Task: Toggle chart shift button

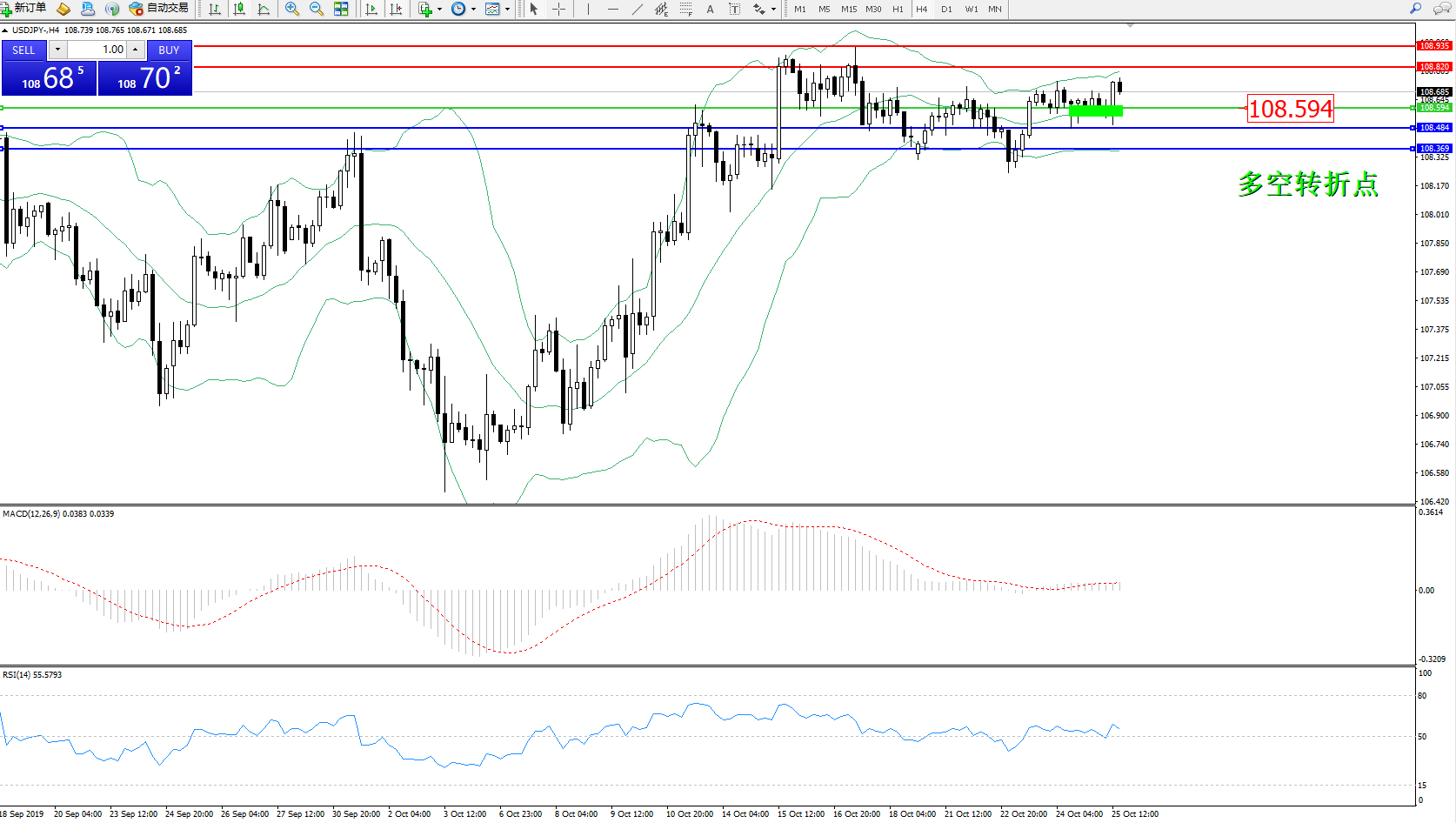Action: point(396,9)
